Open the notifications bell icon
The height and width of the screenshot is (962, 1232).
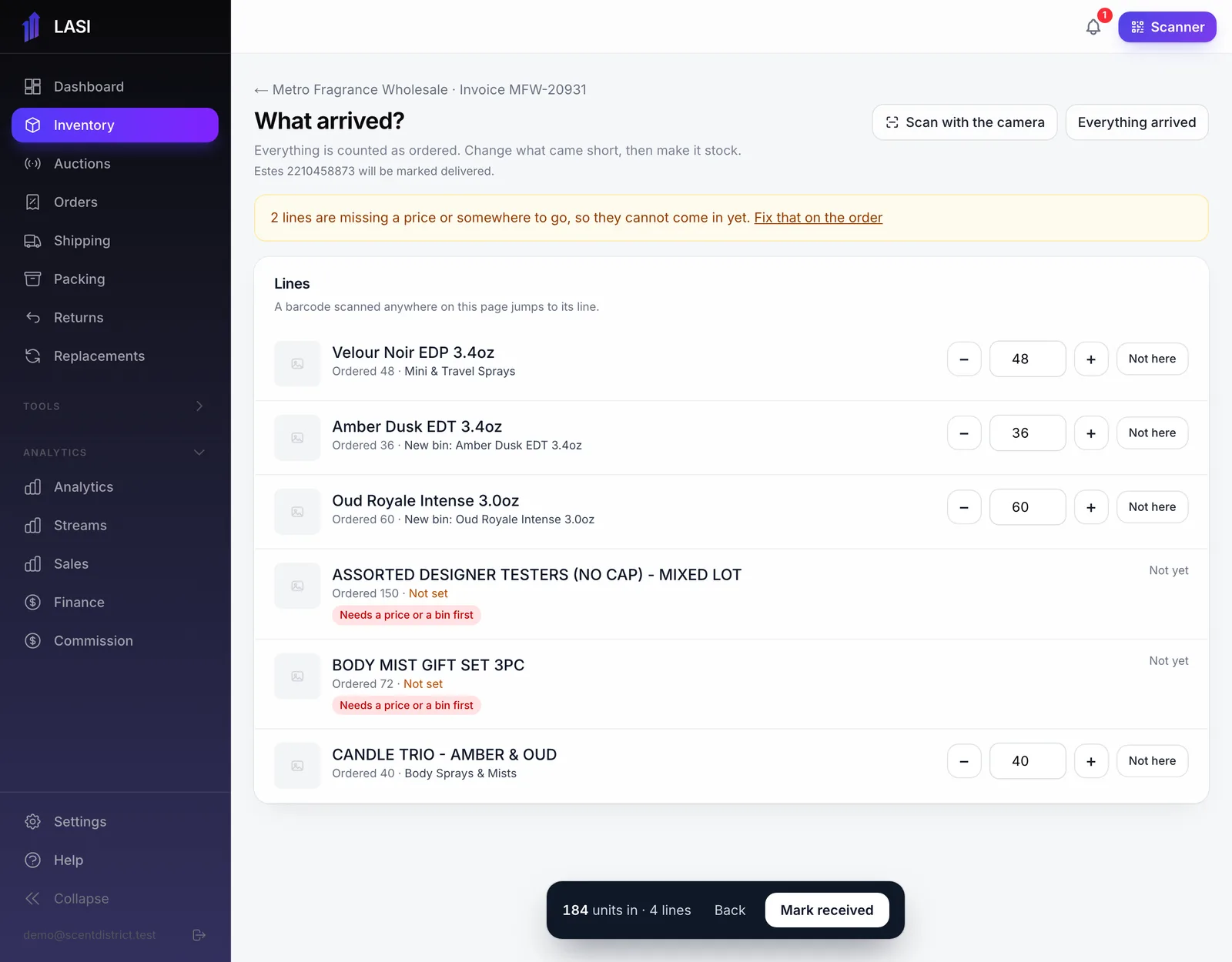click(x=1093, y=27)
